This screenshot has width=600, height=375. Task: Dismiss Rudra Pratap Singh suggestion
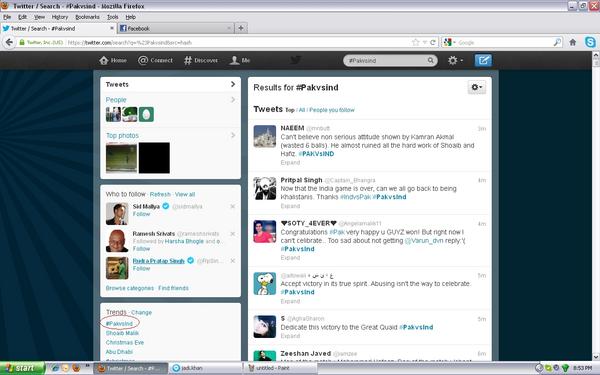tap(232, 261)
